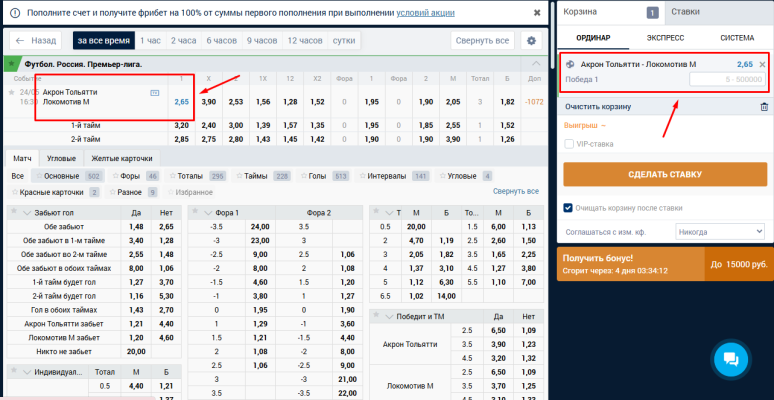
Task: Switch to the Желтые карточки tab
Action: [x=122, y=159]
